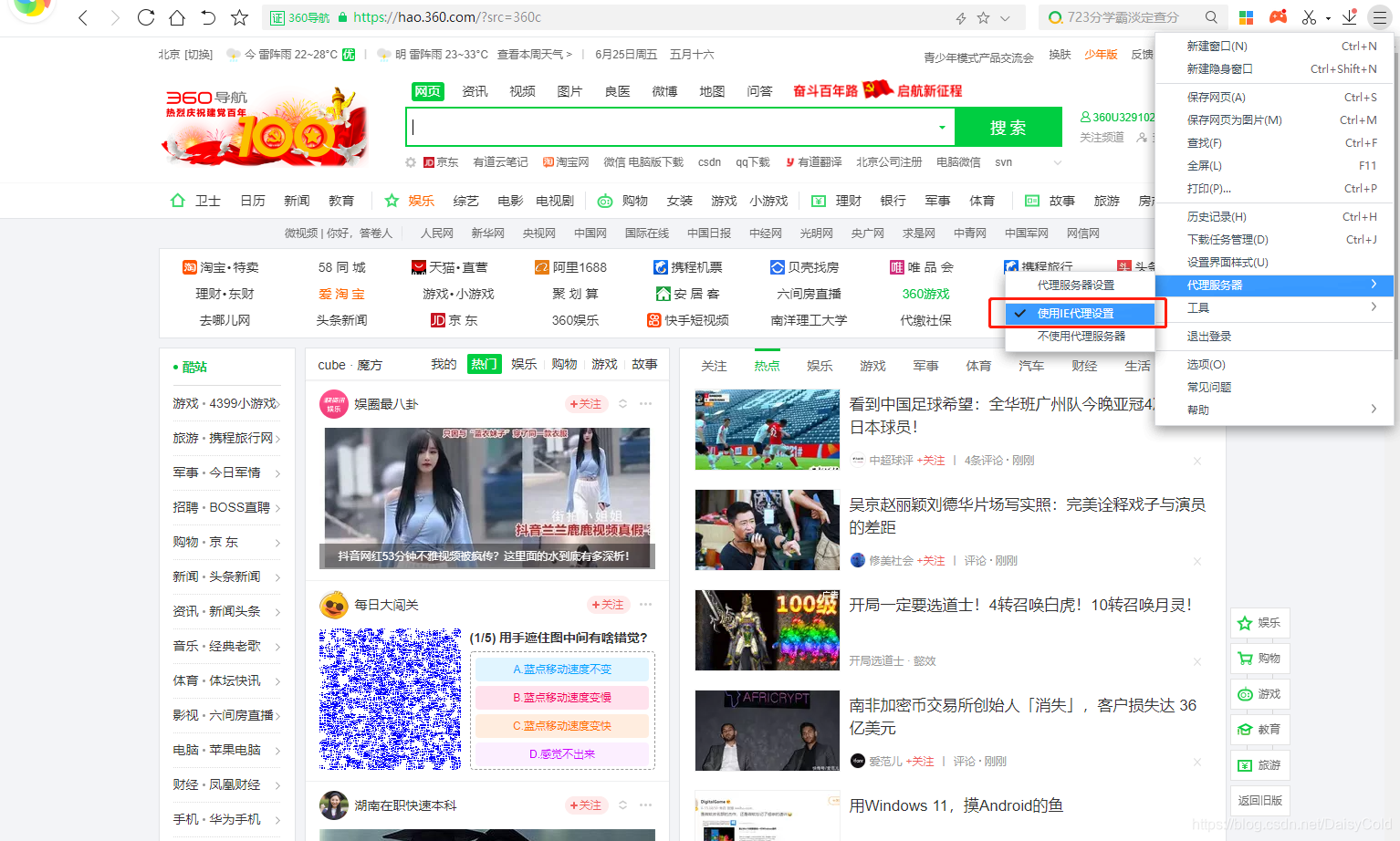Click 北京 [切换] city switch link
This screenshot has height=841, width=1400.
pyautogui.click(x=185, y=55)
